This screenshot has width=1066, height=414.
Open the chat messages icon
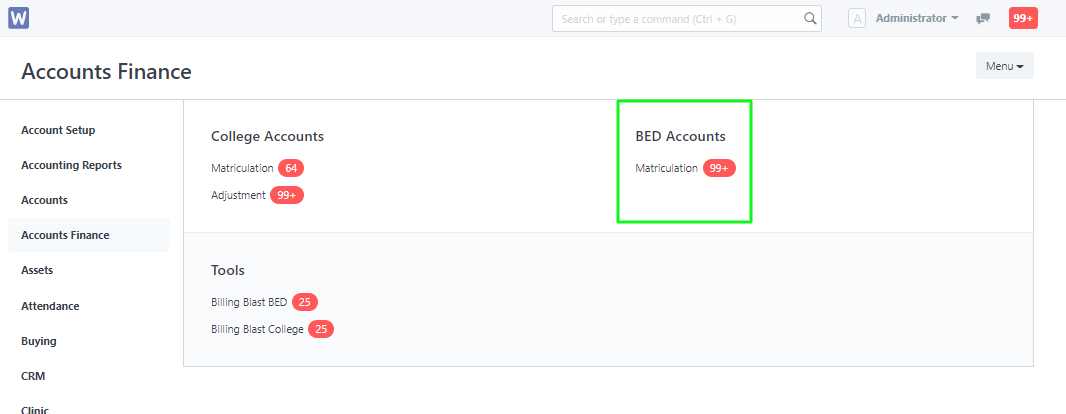982,19
